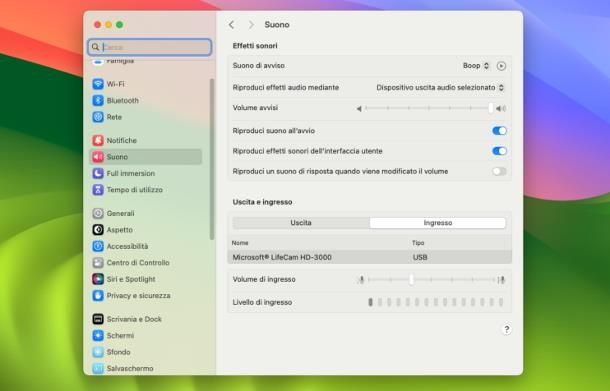Toggle Riproduci effetti sonori dell'interfaccia utente

click(499, 151)
